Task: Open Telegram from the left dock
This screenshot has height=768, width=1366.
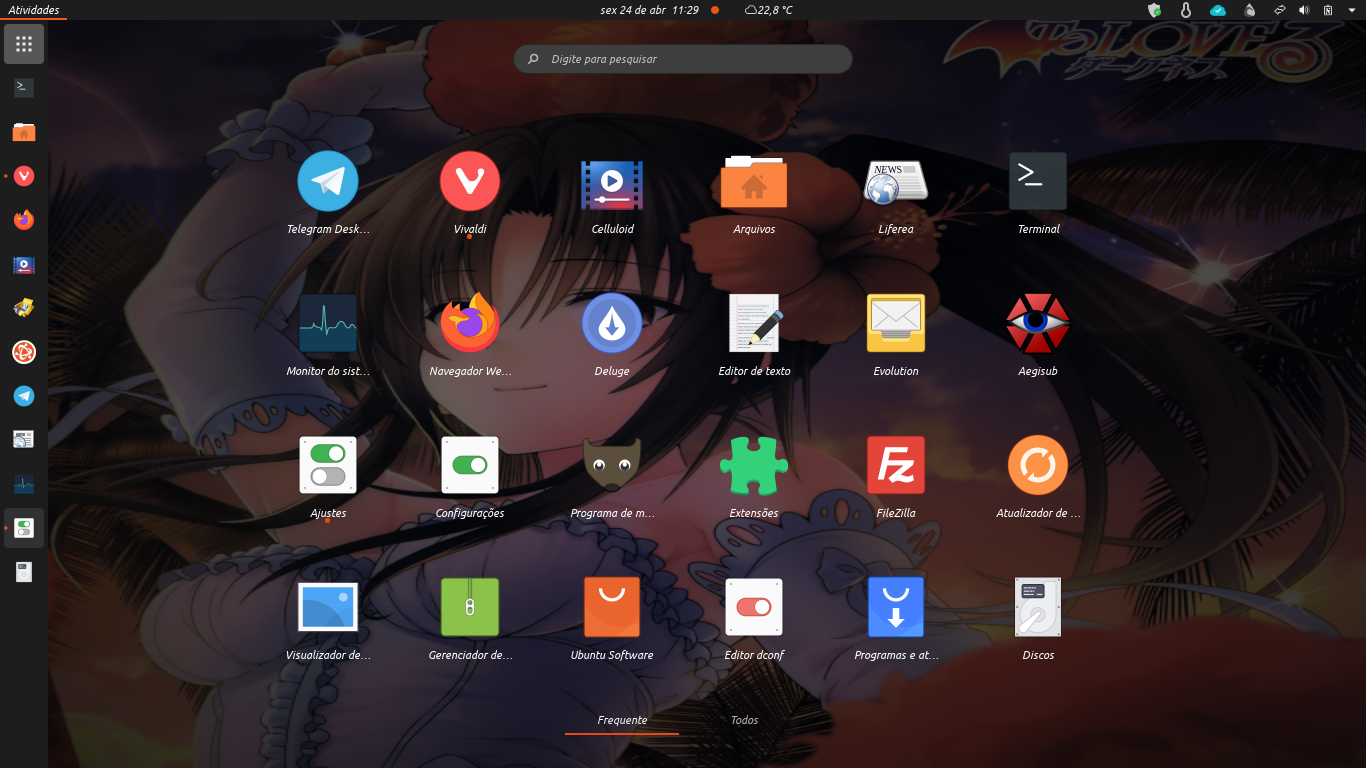Action: [24, 396]
